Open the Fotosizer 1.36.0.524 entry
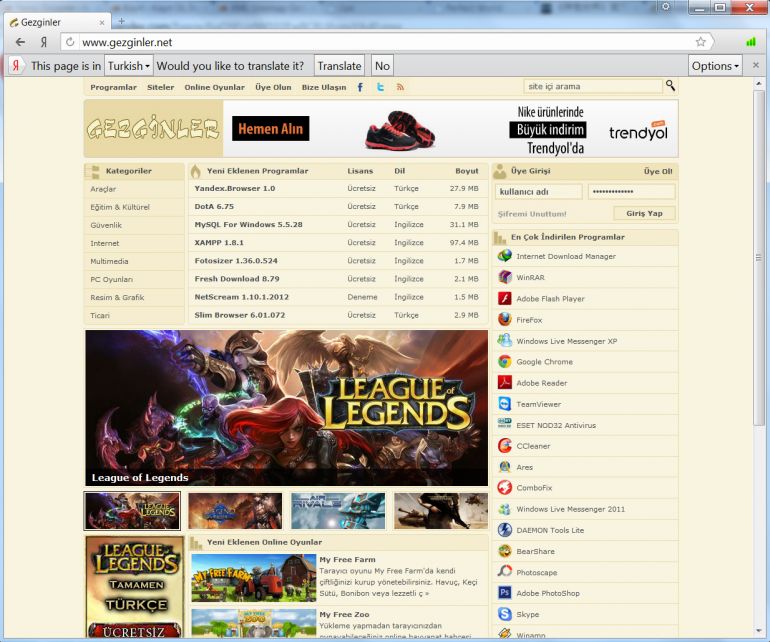This screenshot has width=770, height=642. (236, 261)
